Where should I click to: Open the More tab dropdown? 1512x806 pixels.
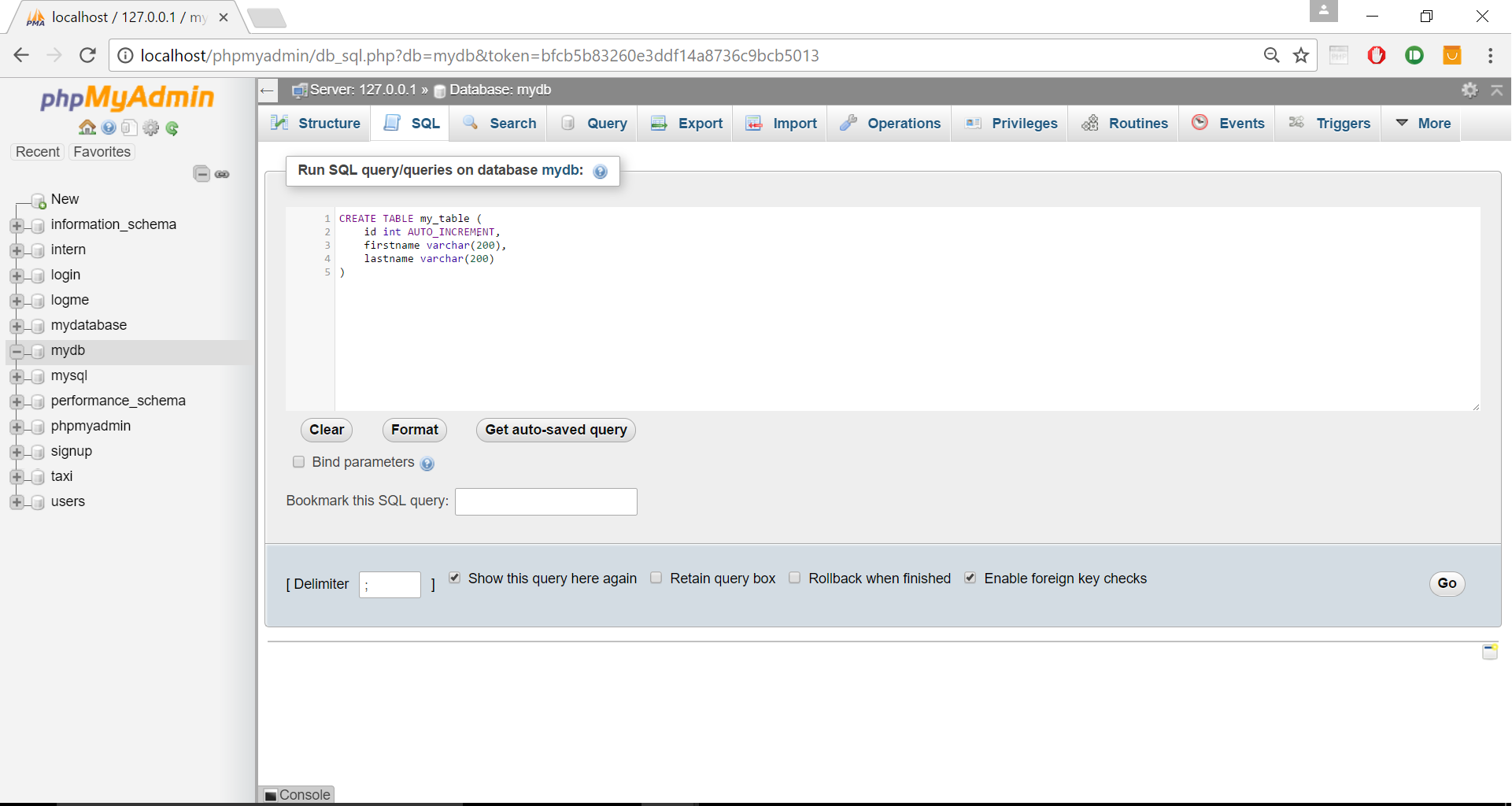tap(1422, 124)
